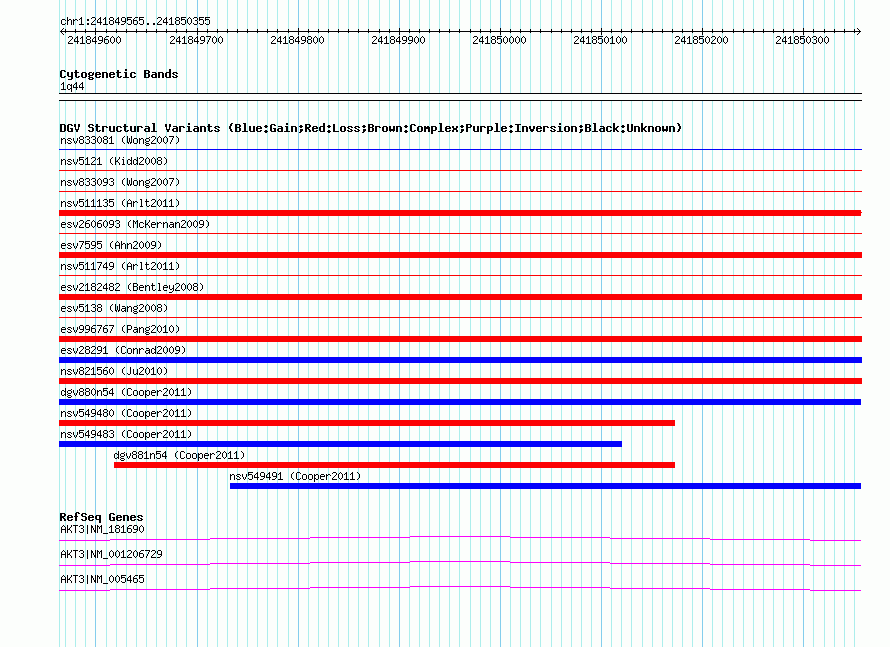
Task: Click the red bar for nsv511135 (Arlt2011)
Action: [x=460, y=213]
